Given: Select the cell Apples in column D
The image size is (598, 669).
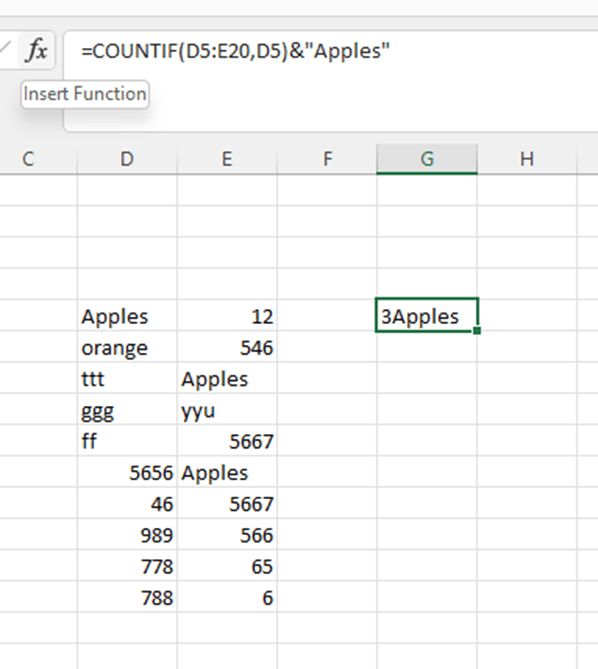Looking at the screenshot, I should click(127, 315).
